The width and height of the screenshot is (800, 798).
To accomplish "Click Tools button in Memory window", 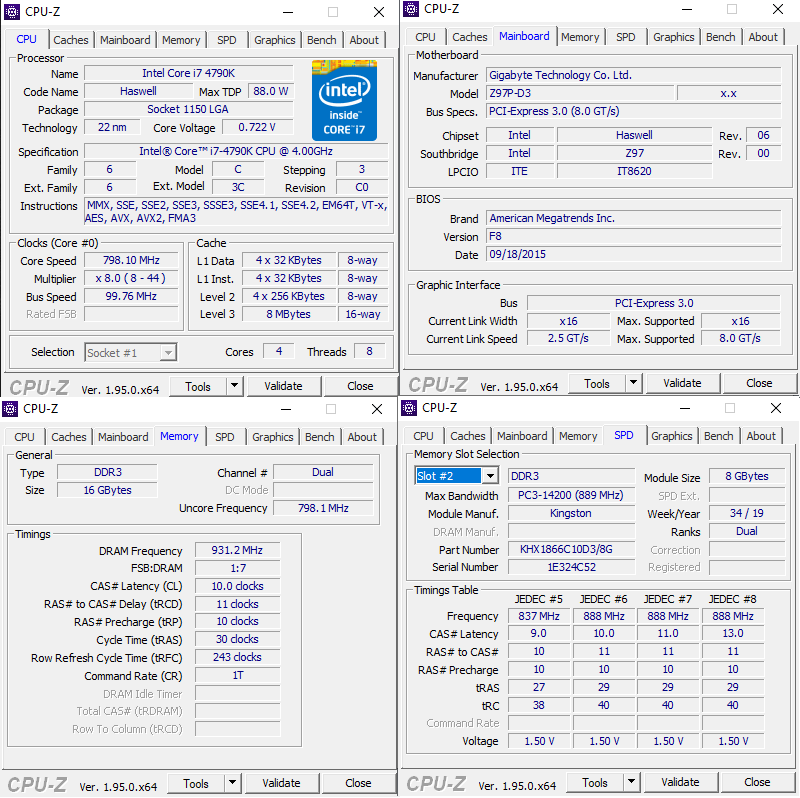I will click(x=196, y=783).
